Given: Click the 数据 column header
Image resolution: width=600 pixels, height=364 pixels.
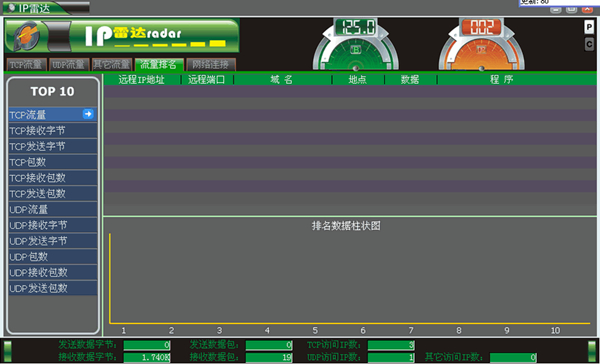Looking at the screenshot, I should tap(410, 80).
